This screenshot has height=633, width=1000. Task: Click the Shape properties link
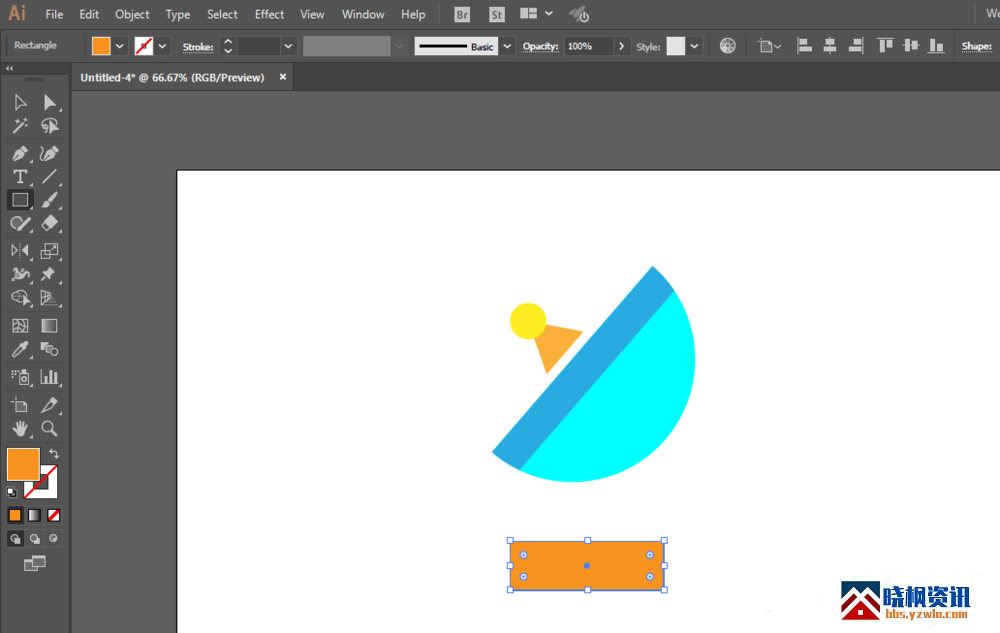(976, 47)
